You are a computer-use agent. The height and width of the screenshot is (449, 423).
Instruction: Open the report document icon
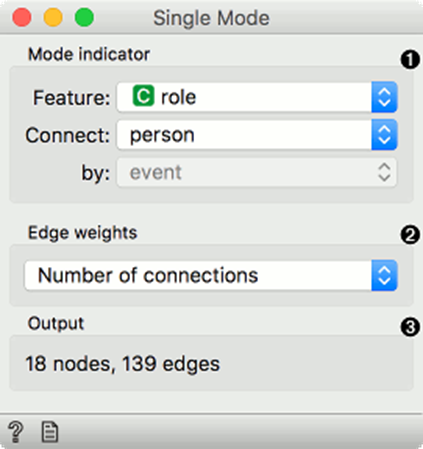(x=50, y=432)
